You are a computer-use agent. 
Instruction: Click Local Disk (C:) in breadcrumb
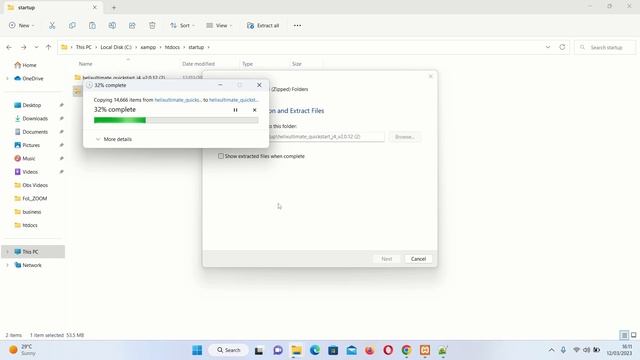click(116, 47)
